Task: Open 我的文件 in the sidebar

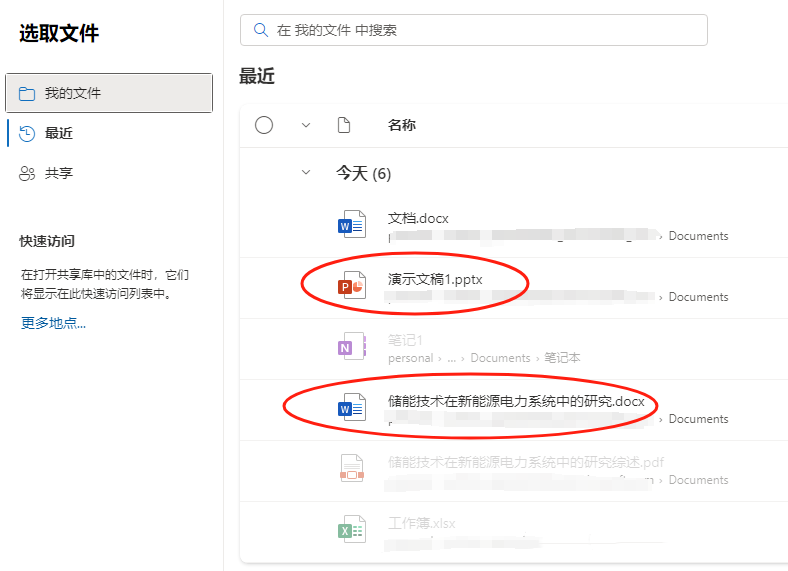Action: tap(108, 93)
